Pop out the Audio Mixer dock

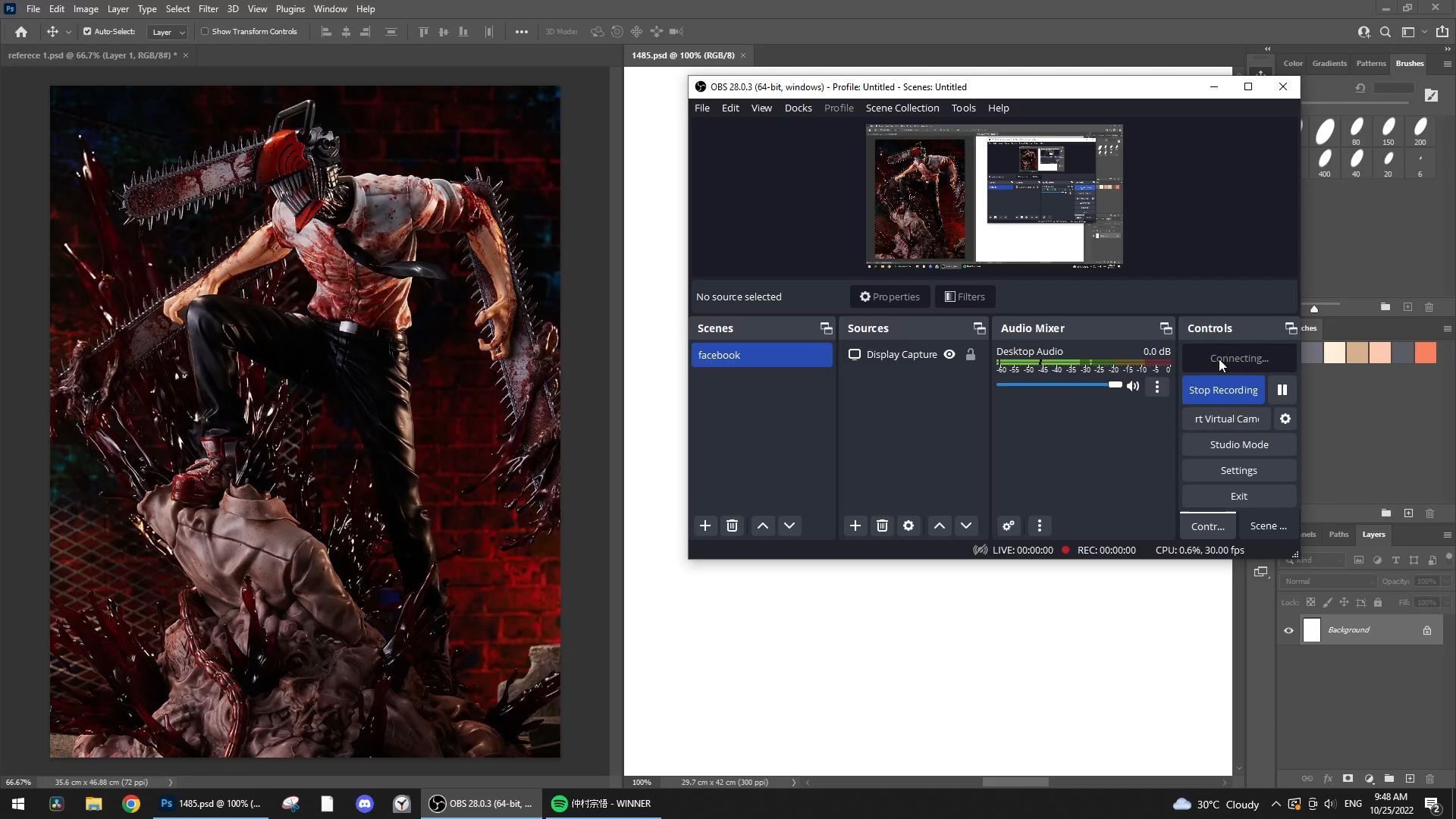point(1166,328)
